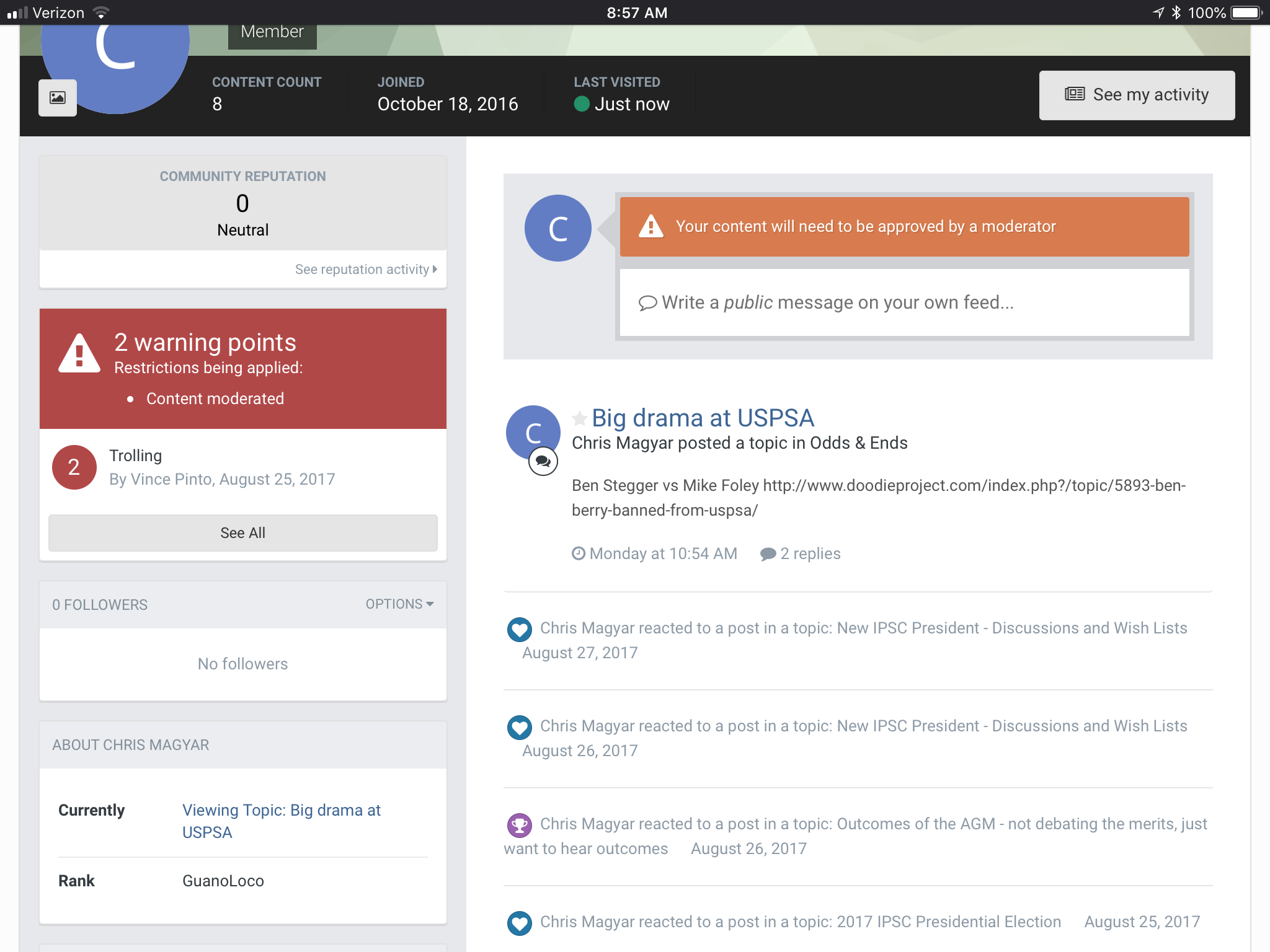The height and width of the screenshot is (952, 1270).
Task: Open 2017 IPSC Presidential Election topic link
Action: coord(949,922)
